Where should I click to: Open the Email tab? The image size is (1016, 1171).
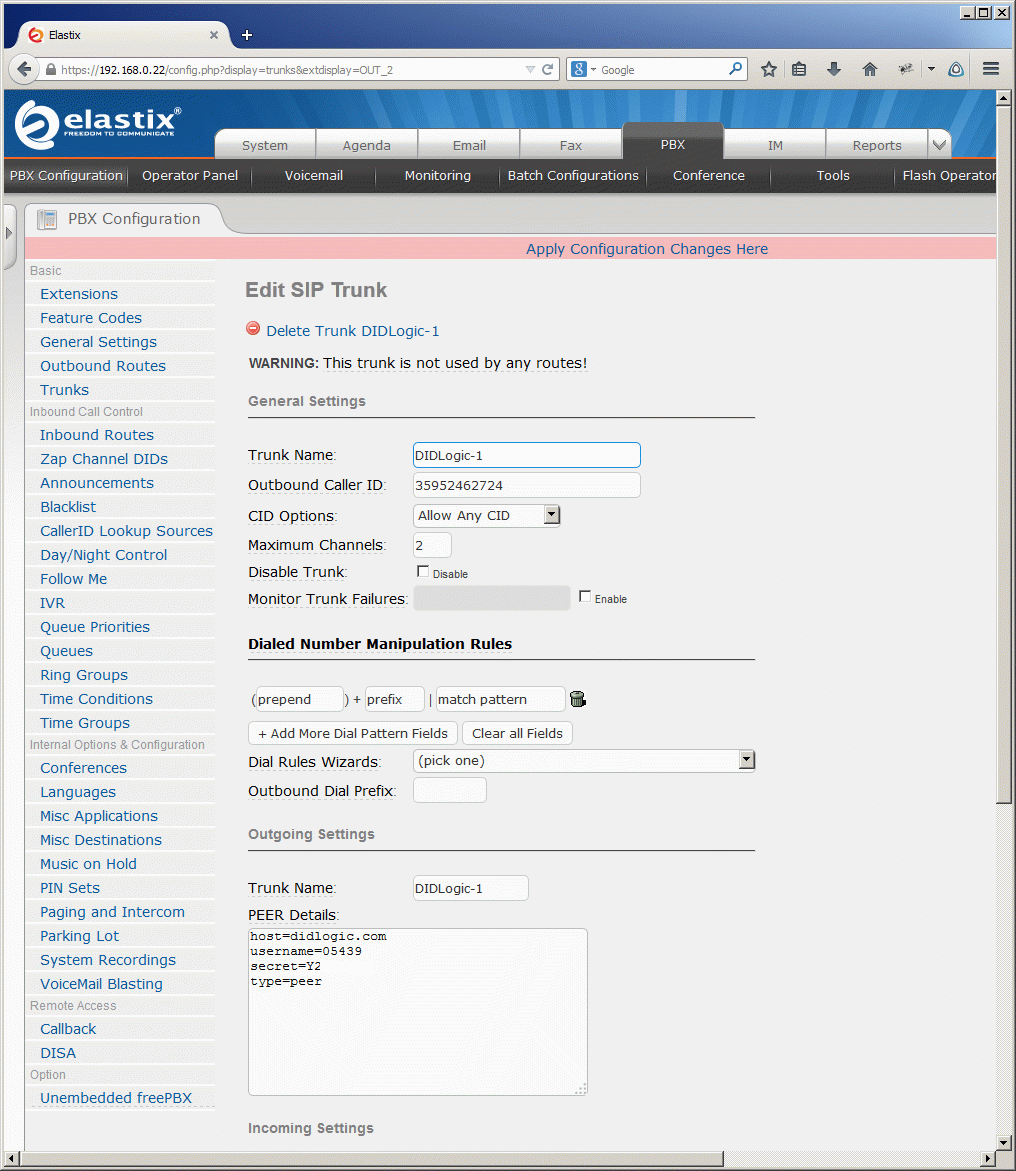469,145
